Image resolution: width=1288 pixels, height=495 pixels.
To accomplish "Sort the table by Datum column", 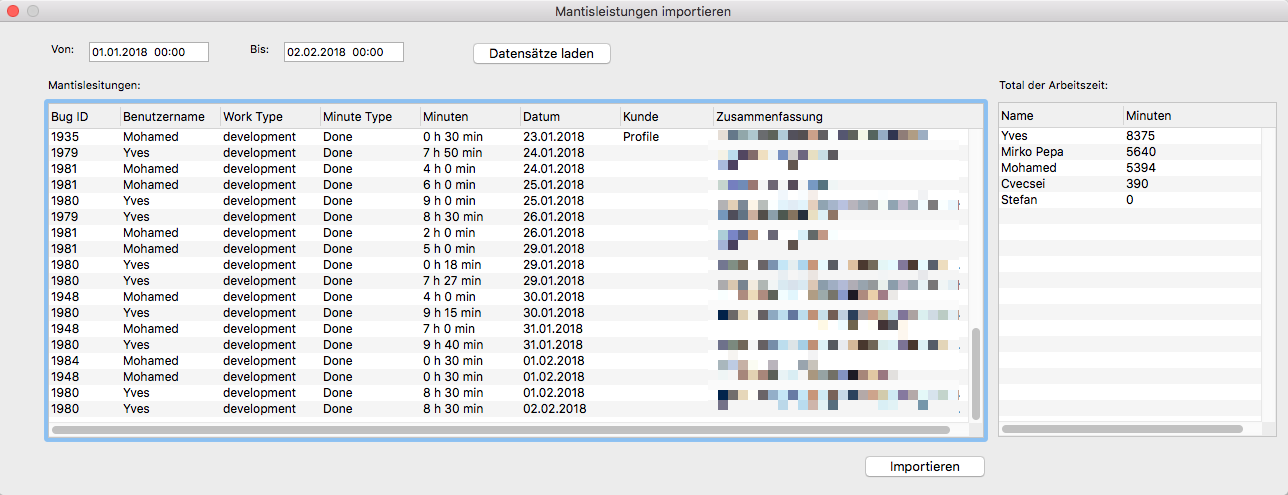I will (569, 117).
